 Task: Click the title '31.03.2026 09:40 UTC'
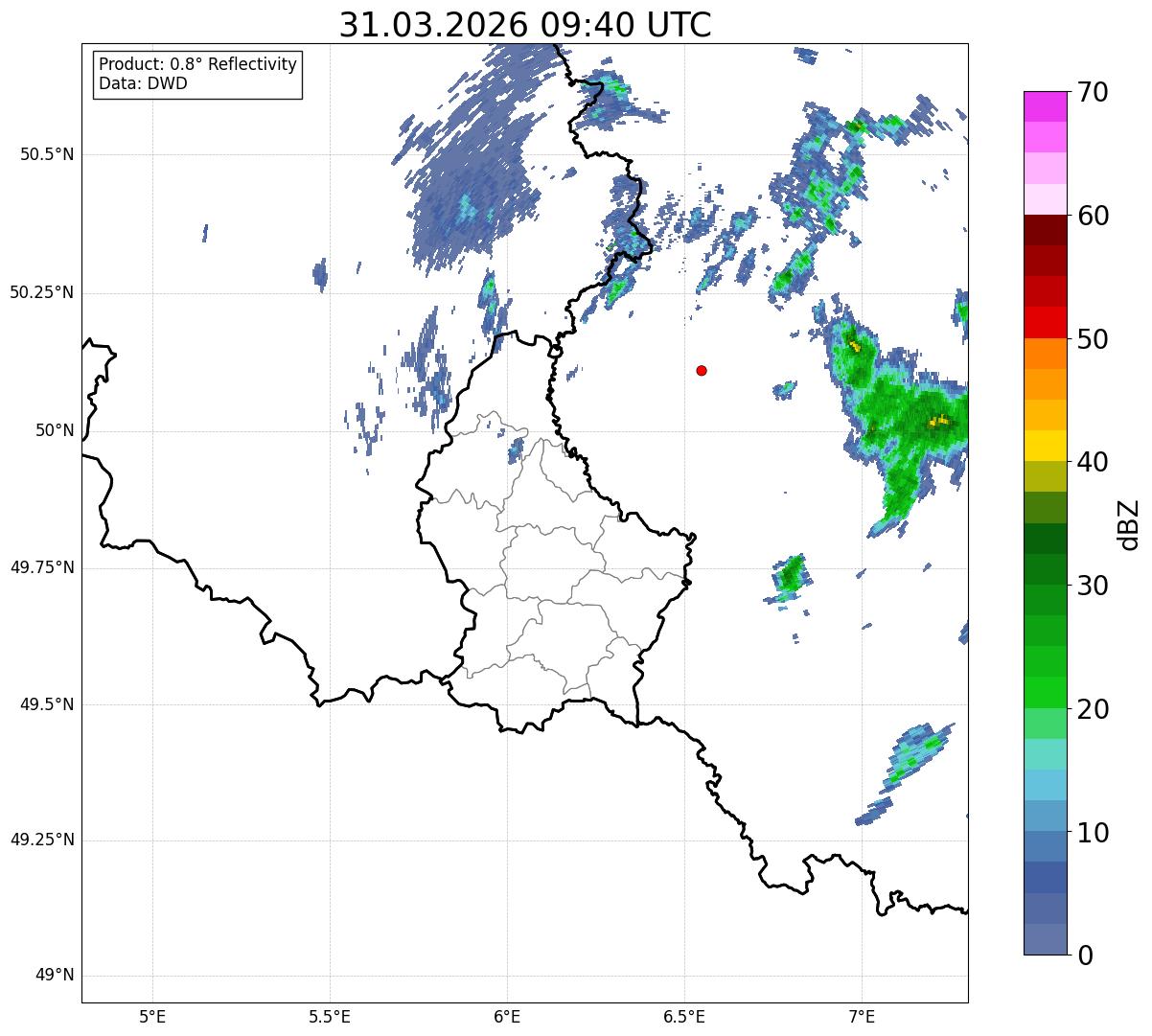coord(525,25)
